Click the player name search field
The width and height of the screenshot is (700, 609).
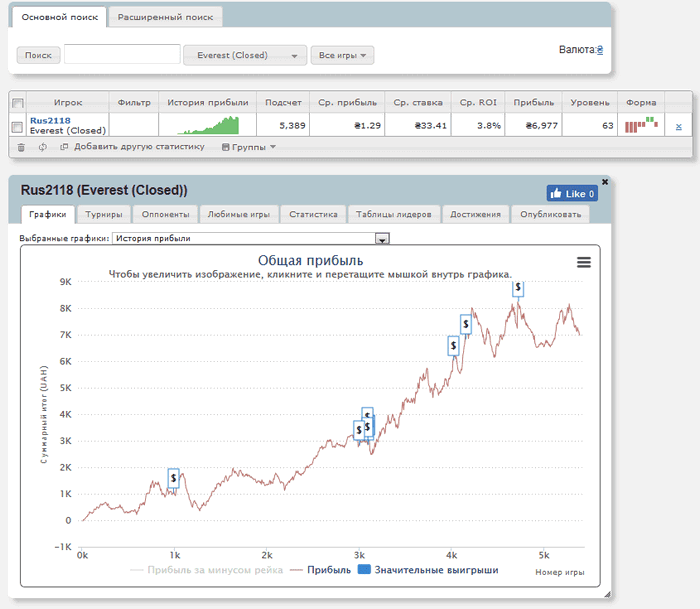pos(122,55)
